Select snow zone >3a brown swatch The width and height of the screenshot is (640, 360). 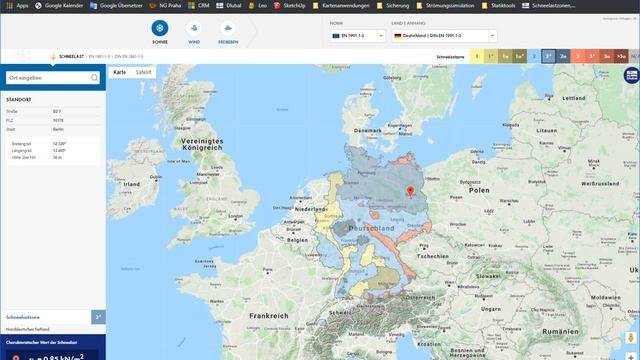click(x=621, y=56)
